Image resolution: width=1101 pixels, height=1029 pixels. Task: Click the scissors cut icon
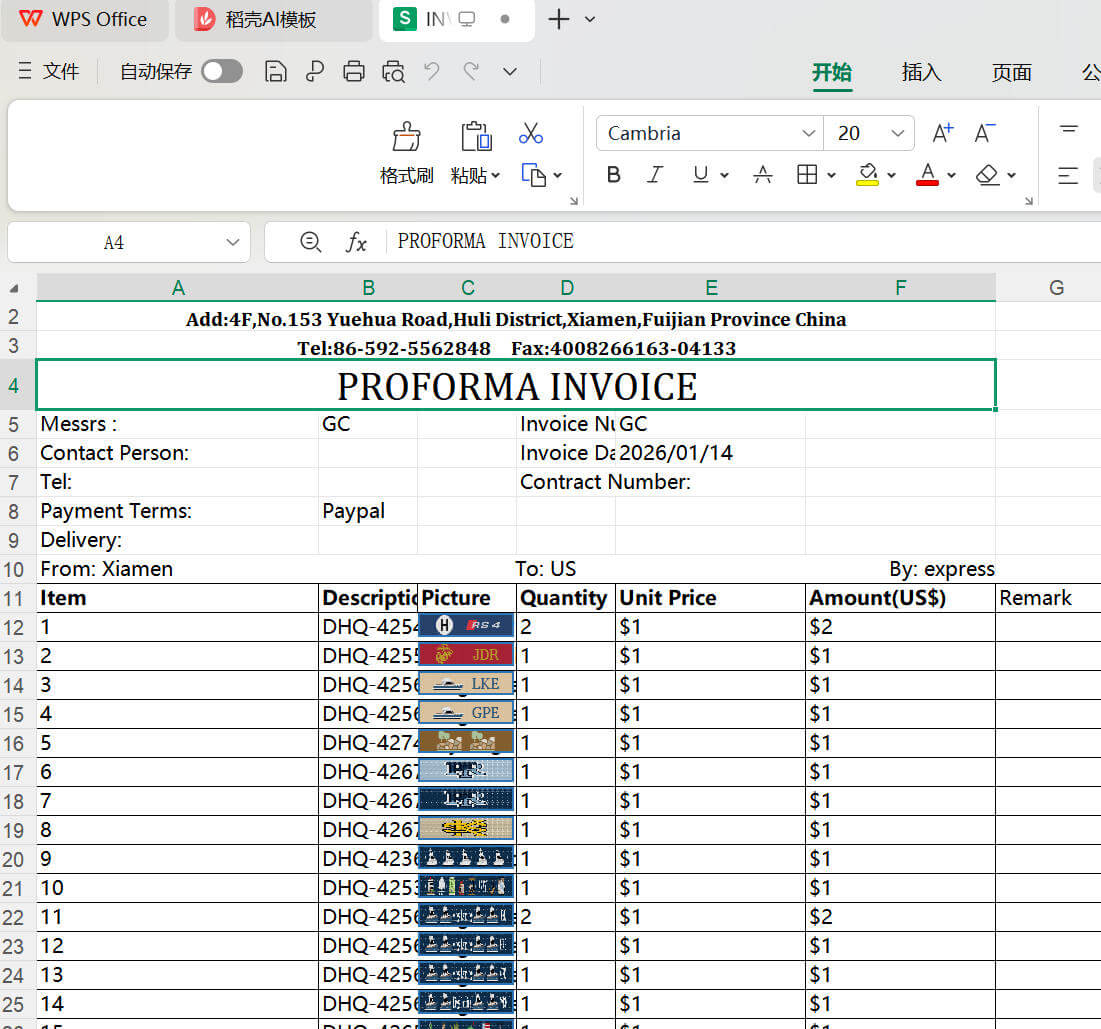point(531,133)
